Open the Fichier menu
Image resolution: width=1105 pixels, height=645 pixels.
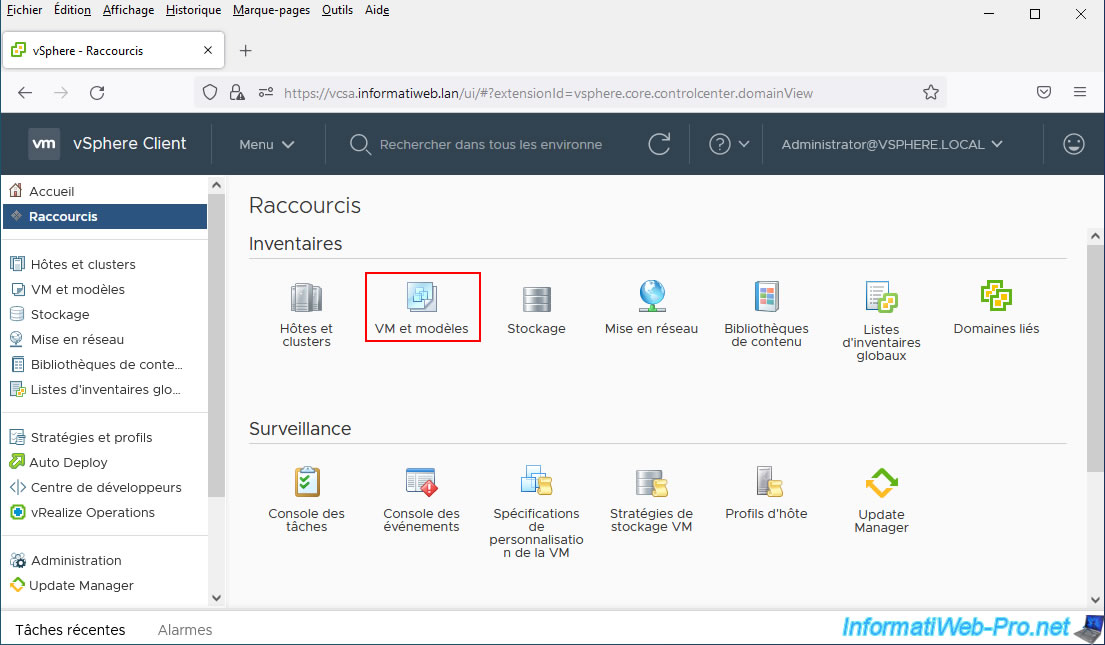pyautogui.click(x=24, y=10)
